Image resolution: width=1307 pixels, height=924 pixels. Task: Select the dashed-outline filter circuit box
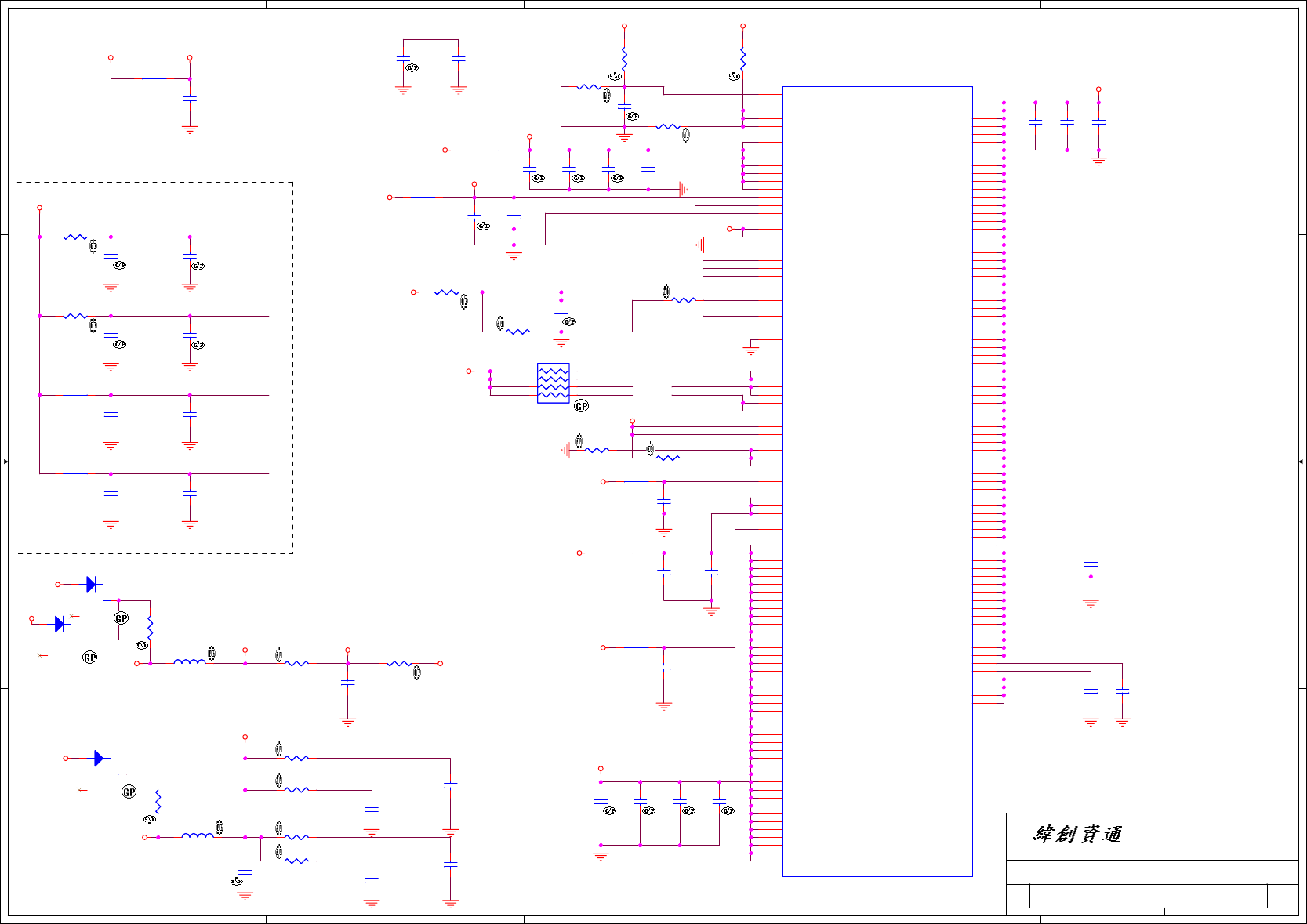pyautogui.click(x=154, y=368)
